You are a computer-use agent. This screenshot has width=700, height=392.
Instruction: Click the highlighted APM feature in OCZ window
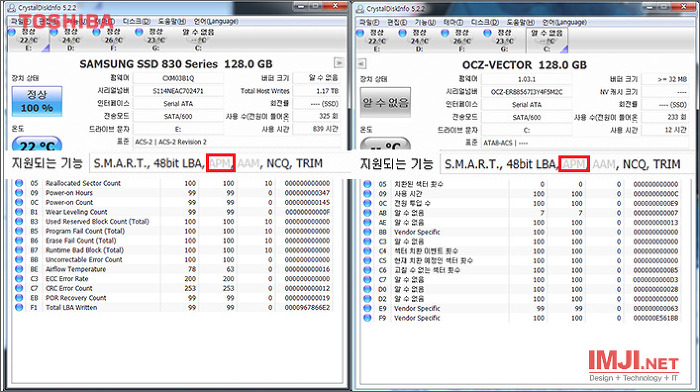(x=574, y=164)
